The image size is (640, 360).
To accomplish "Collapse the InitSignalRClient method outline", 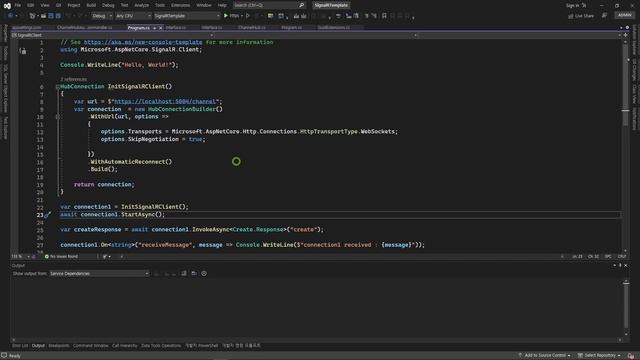I will 58,87.
